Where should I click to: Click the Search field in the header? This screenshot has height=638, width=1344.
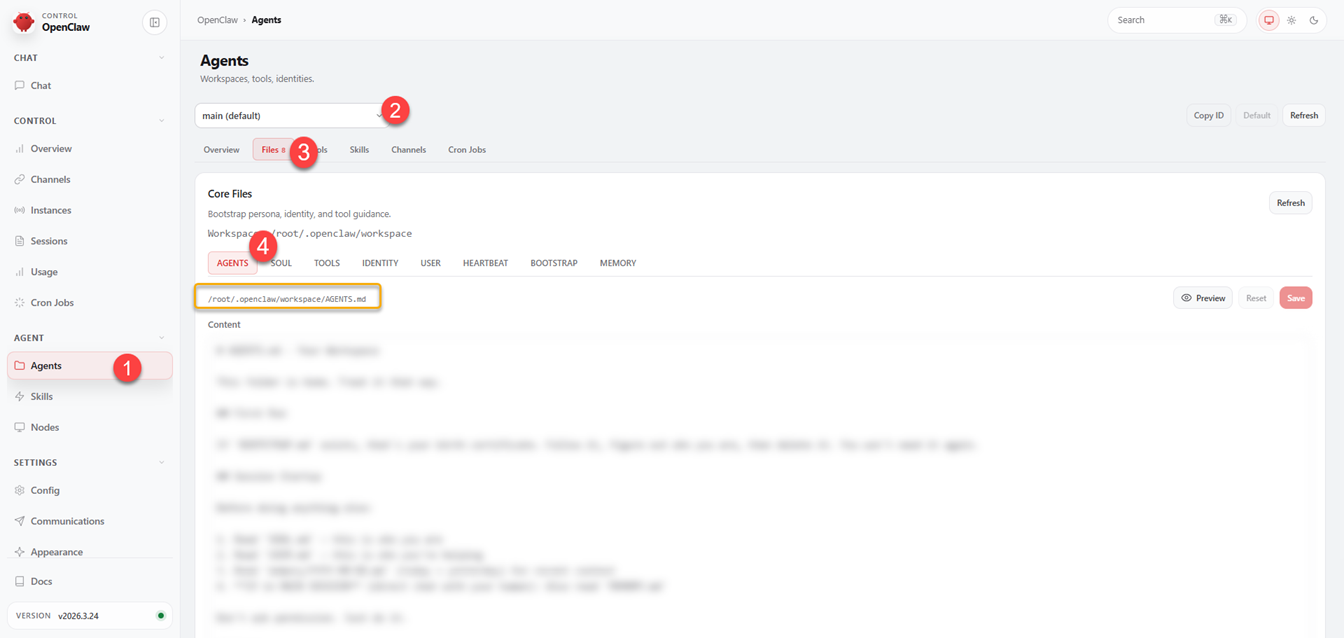[x=1175, y=19]
